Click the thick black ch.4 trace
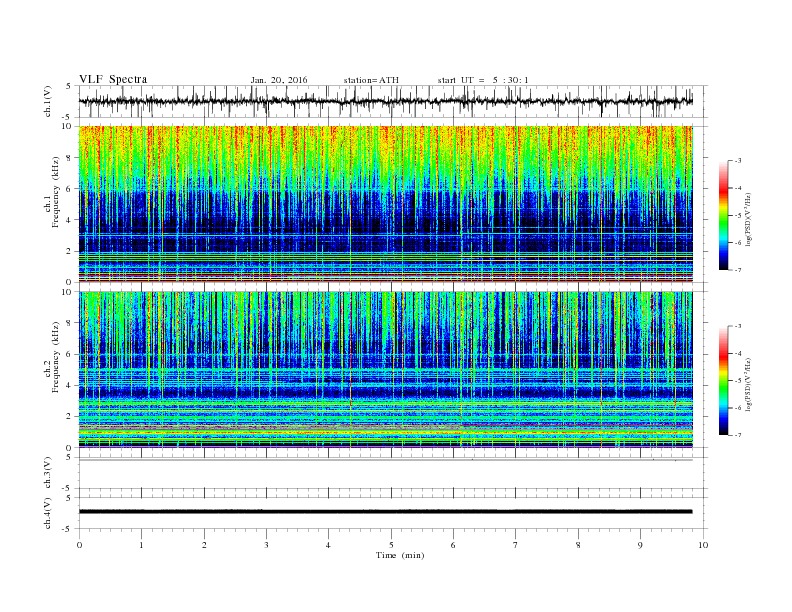Viewport: 792px width, 612px height. (386, 512)
